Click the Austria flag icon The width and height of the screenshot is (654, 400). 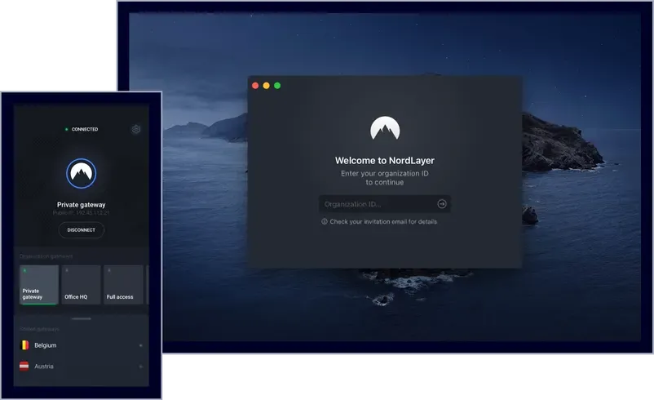tap(24, 367)
